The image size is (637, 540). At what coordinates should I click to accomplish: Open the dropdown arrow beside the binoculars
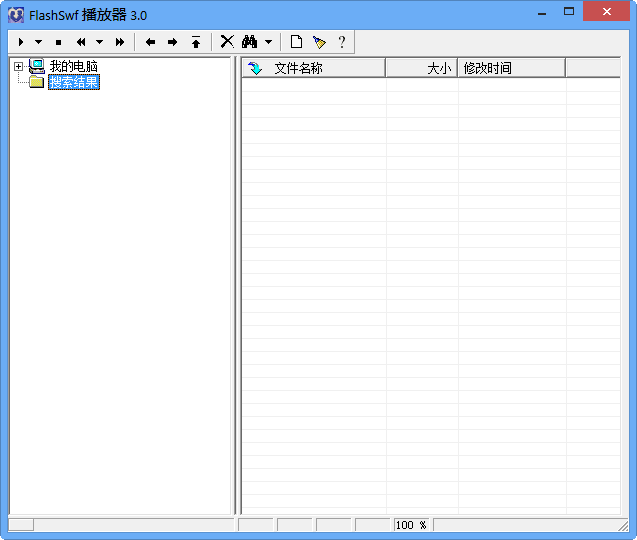point(269,42)
